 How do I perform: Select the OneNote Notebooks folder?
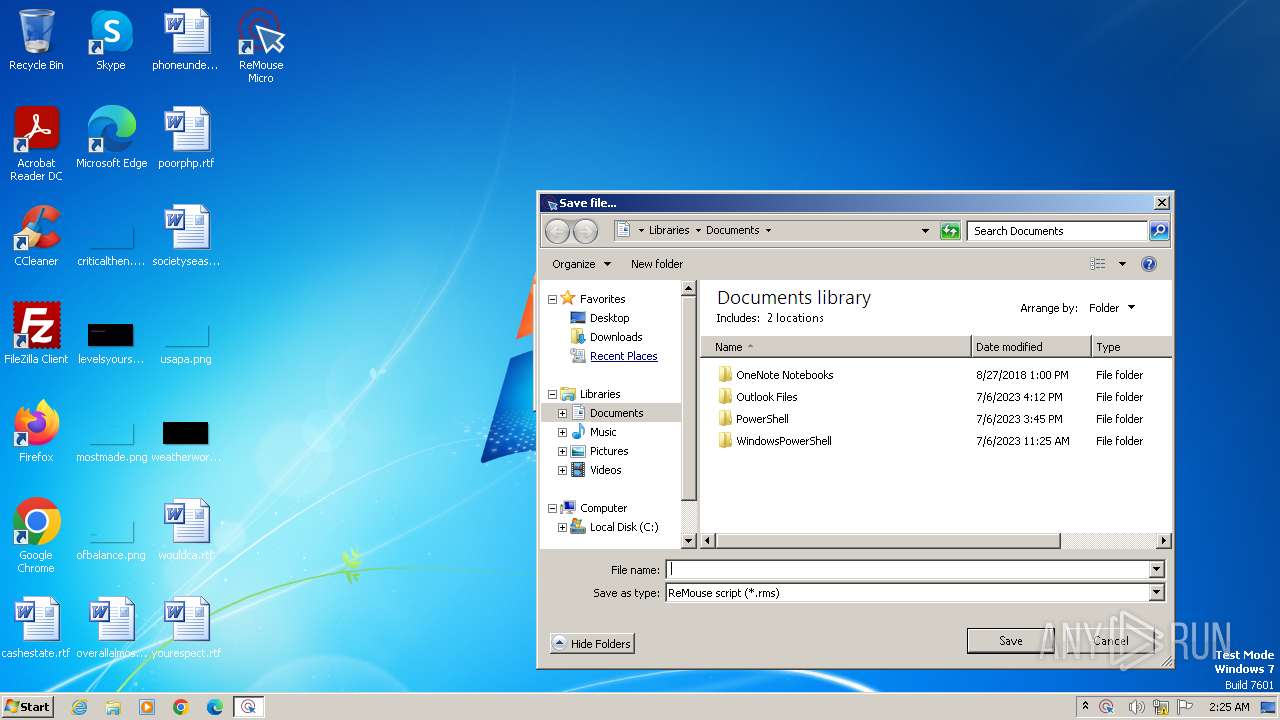(x=784, y=375)
